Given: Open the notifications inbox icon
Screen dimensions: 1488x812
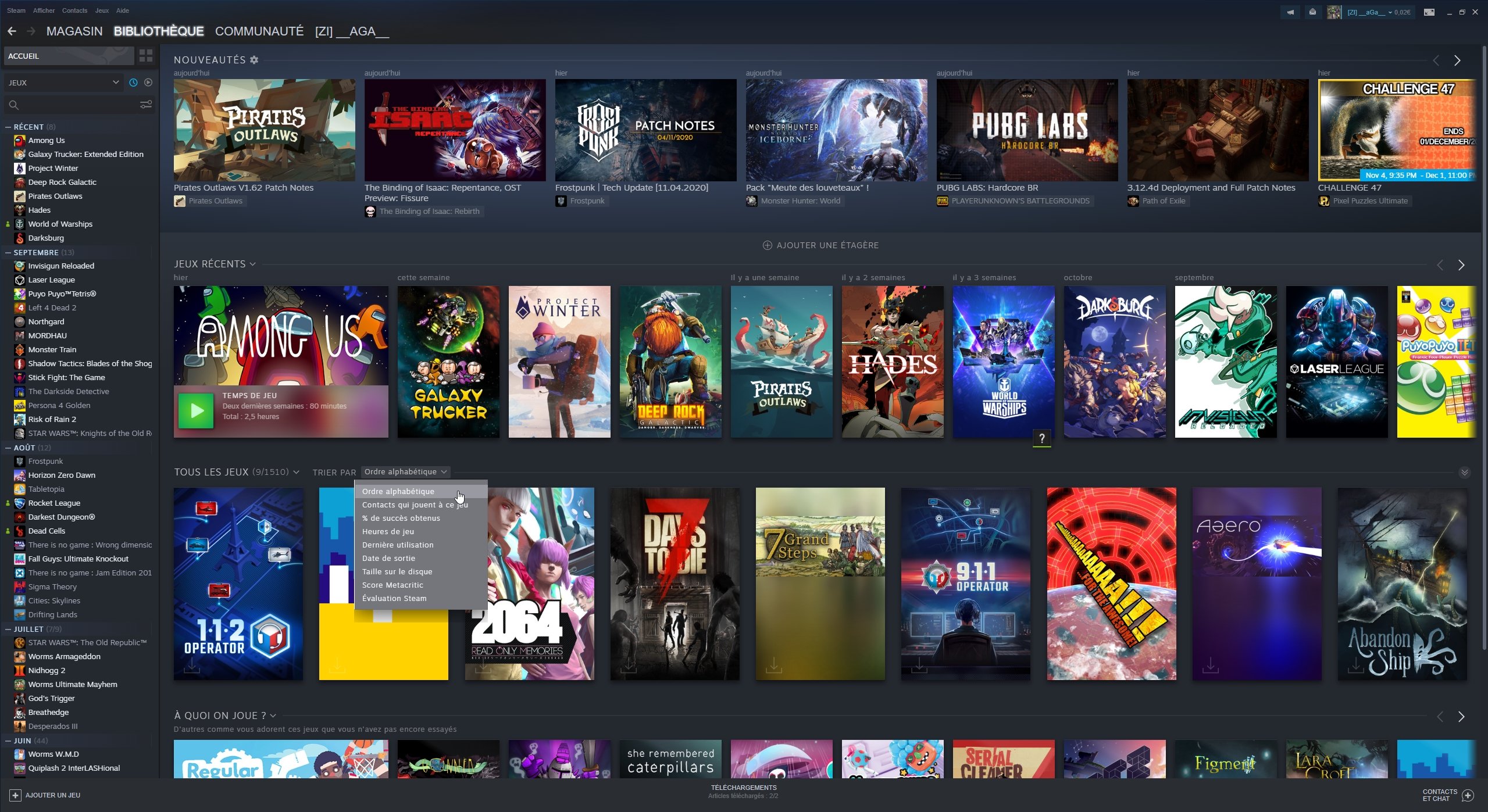Looking at the screenshot, I should coord(1312,12).
